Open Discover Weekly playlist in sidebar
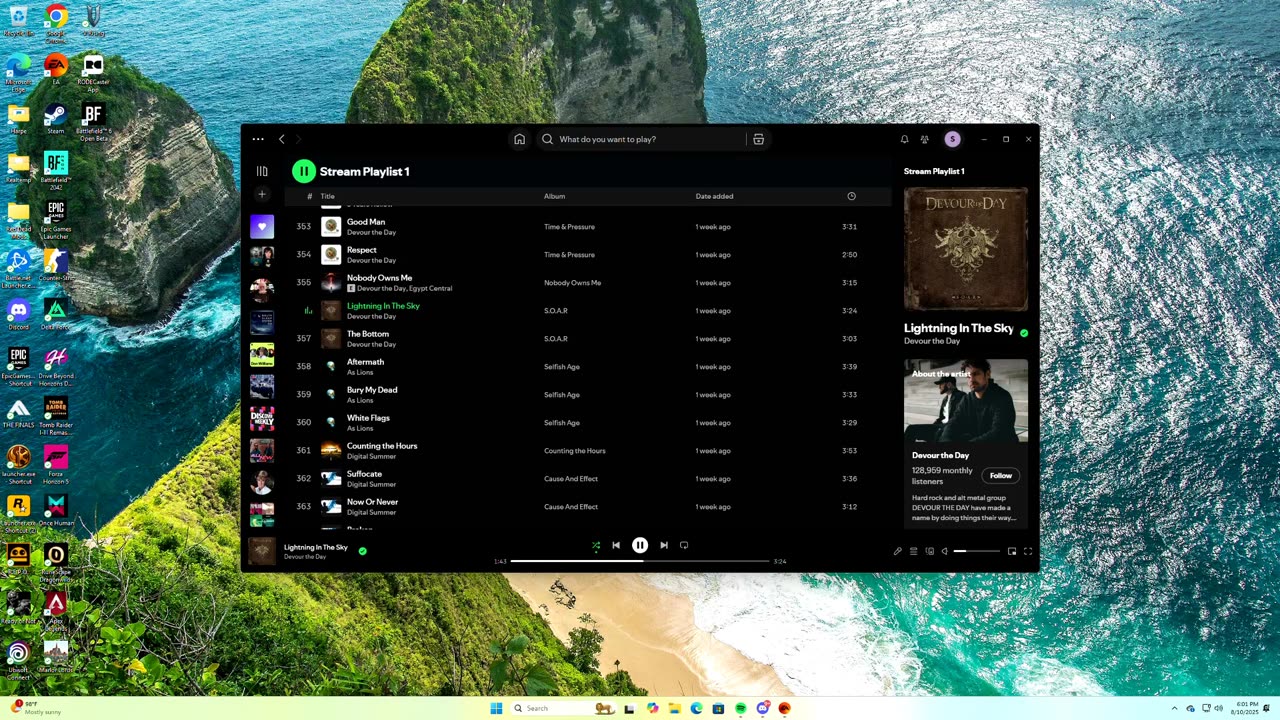Screen dimensions: 1280x720 click(x=262, y=418)
